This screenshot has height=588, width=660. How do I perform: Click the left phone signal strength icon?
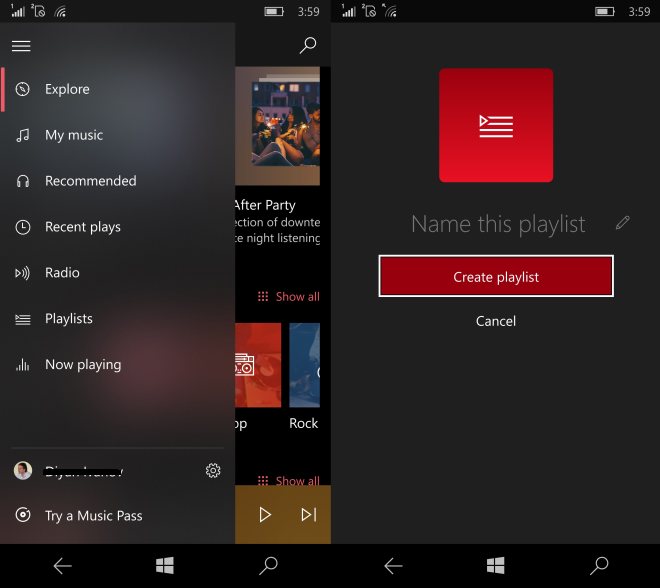click(17, 11)
